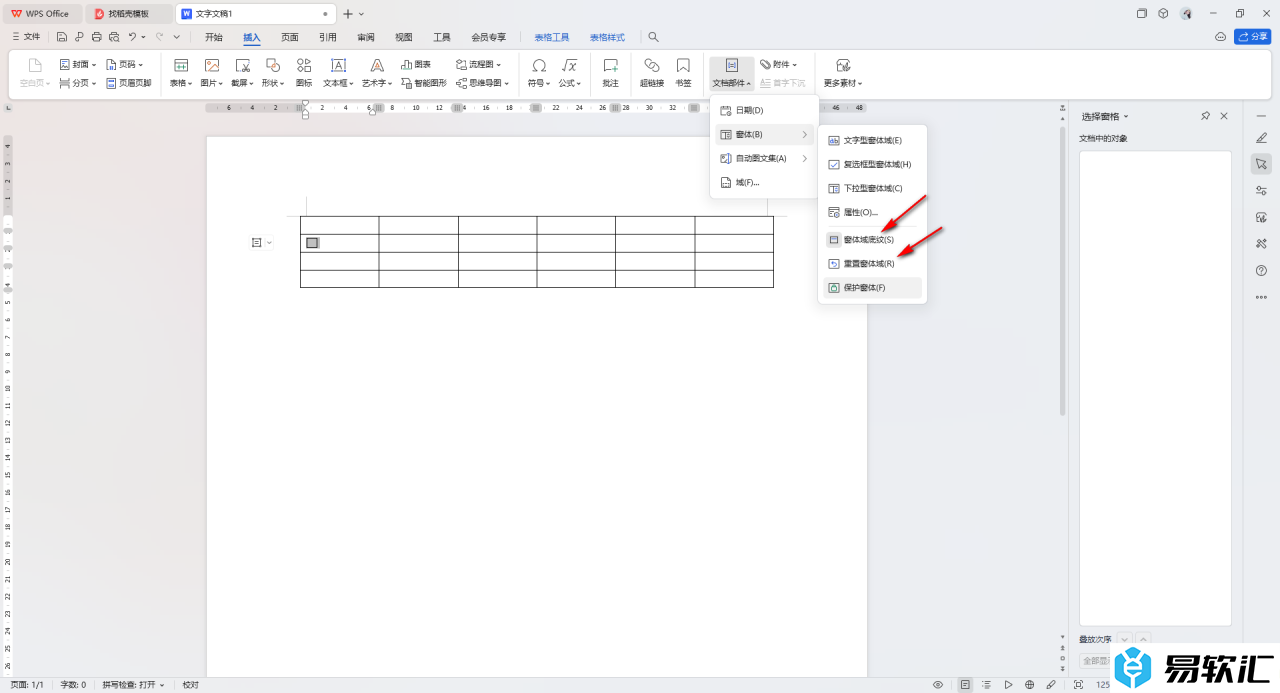Click 重置窗体域(R) reset form fields
Viewport: 1280px width, 693px height.
[x=872, y=264]
